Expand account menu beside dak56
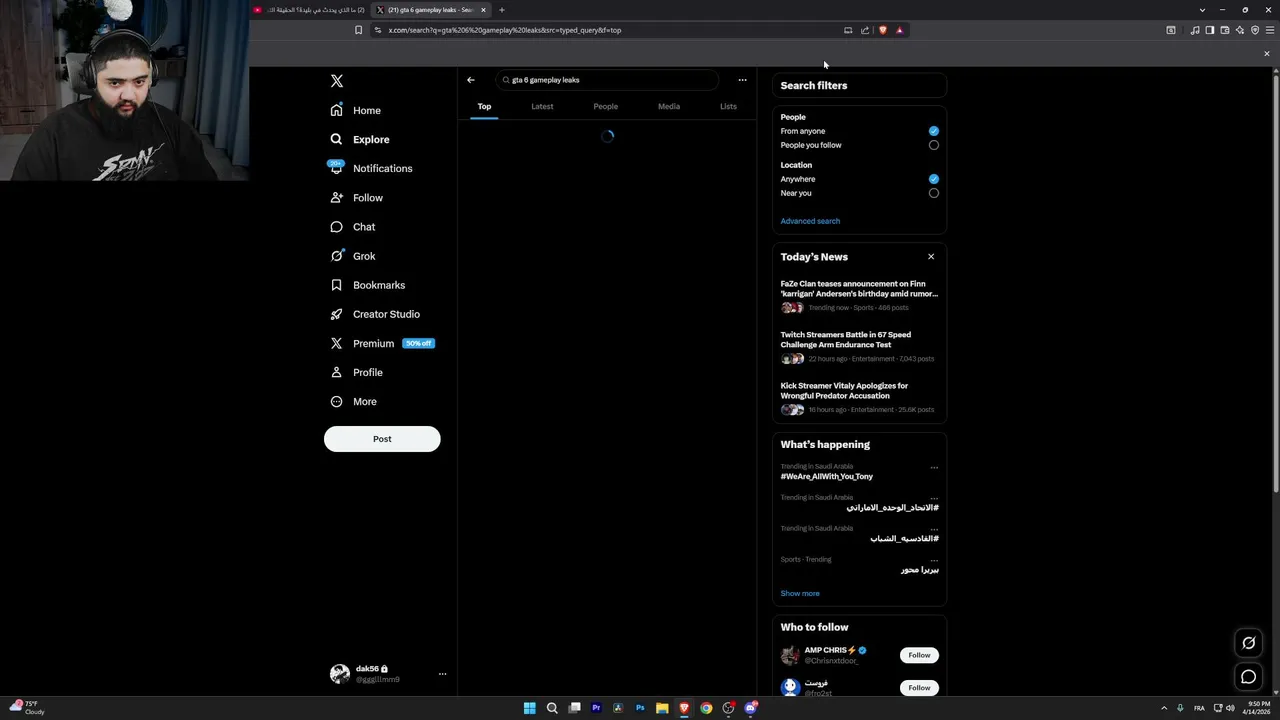The height and width of the screenshot is (720, 1280). [442, 674]
